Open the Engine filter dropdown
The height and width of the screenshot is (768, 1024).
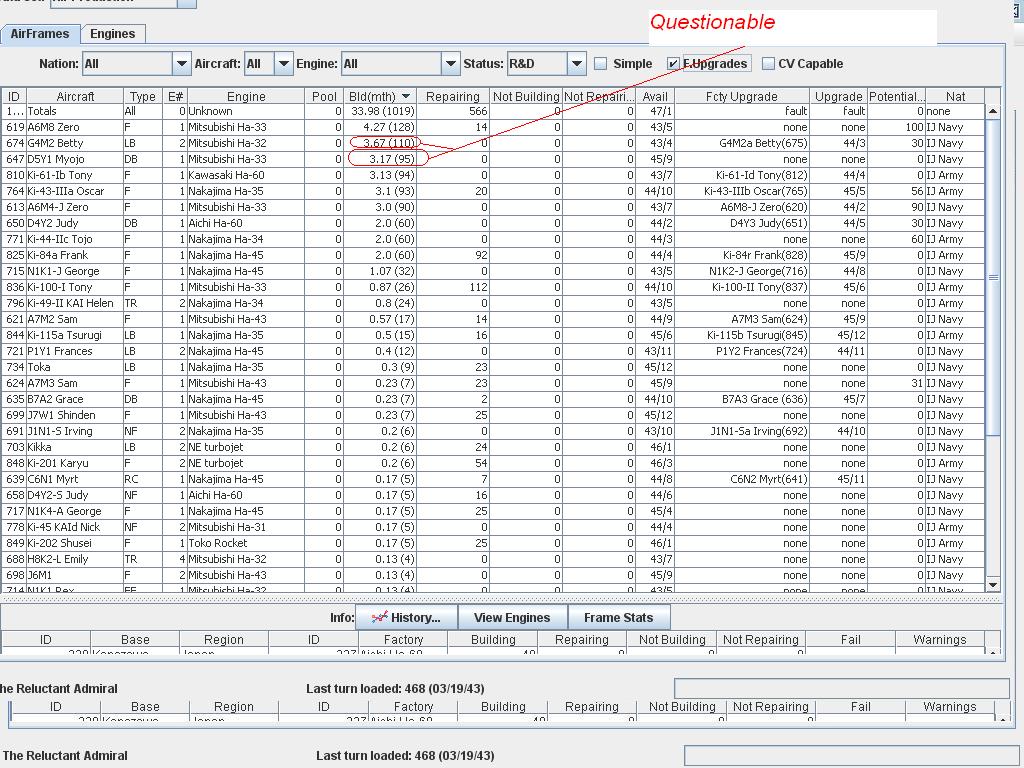click(450, 64)
